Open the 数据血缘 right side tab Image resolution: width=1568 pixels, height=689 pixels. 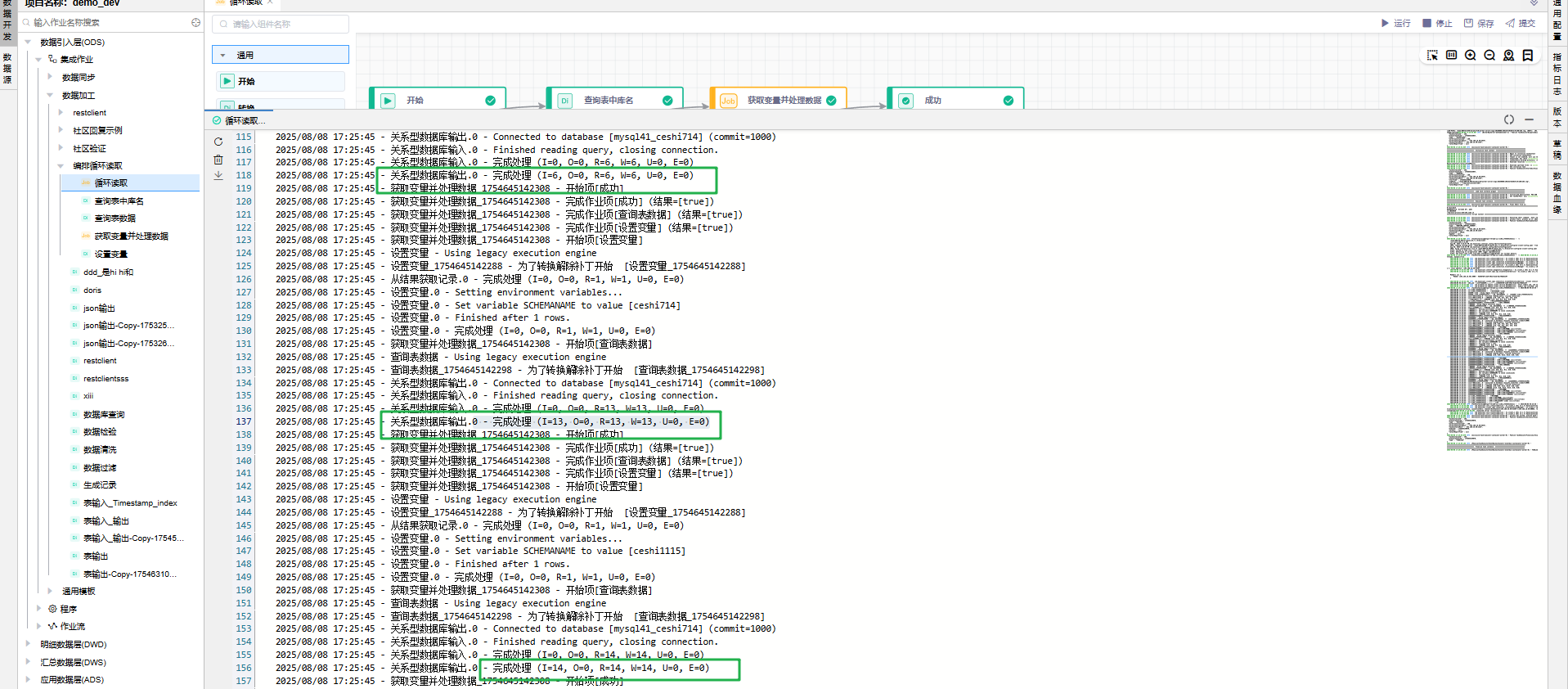click(1557, 192)
